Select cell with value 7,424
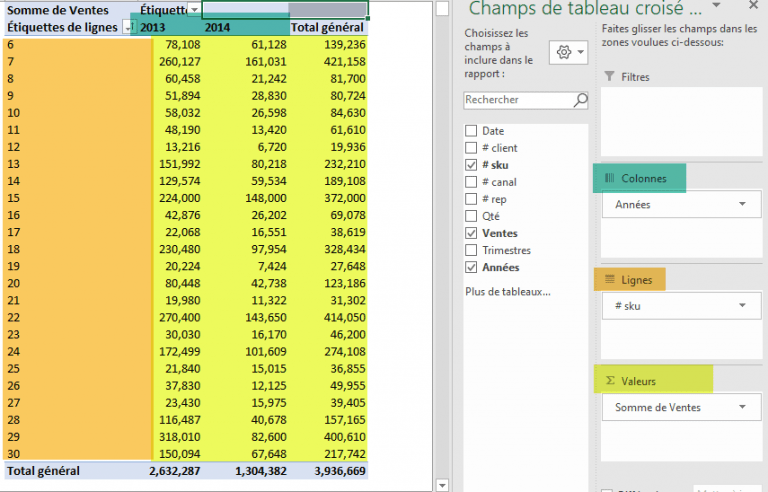This screenshot has height=492, width=768. [245, 267]
